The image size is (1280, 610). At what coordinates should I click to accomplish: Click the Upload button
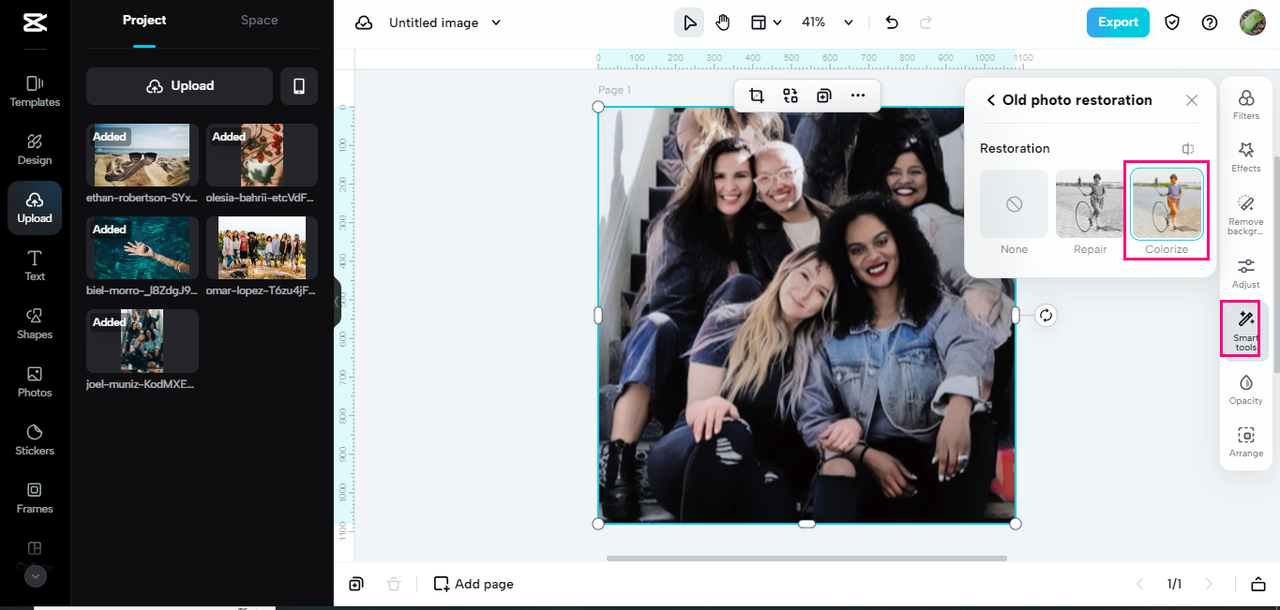pos(179,86)
